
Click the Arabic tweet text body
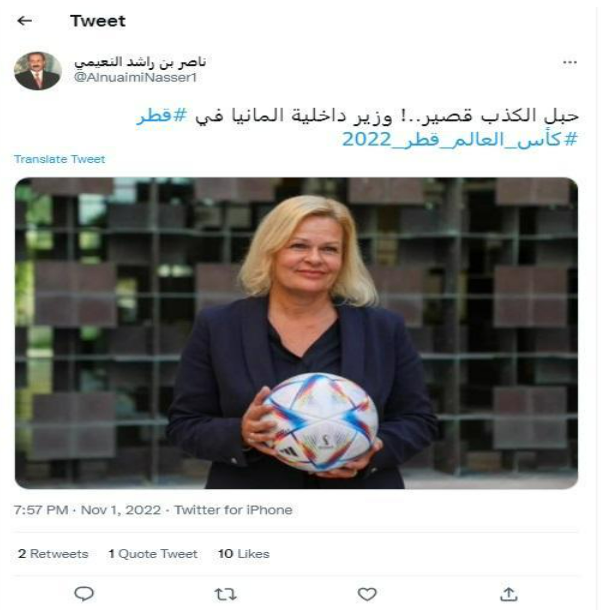point(357,128)
